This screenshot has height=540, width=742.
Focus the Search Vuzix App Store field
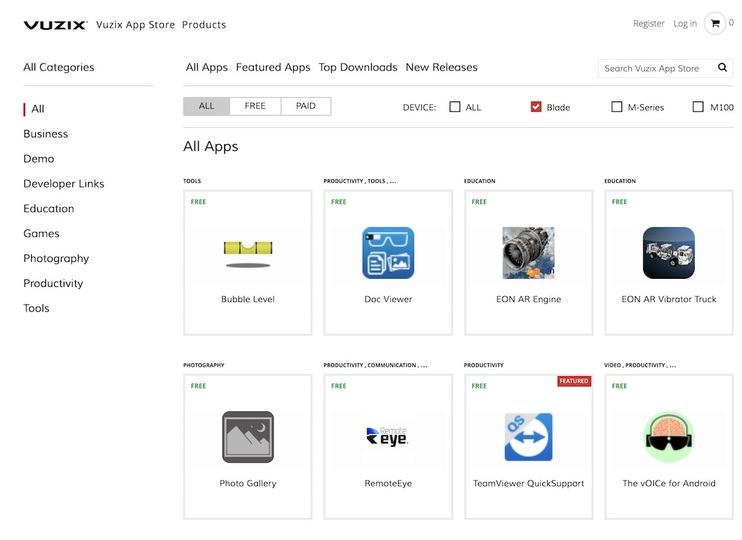click(656, 68)
